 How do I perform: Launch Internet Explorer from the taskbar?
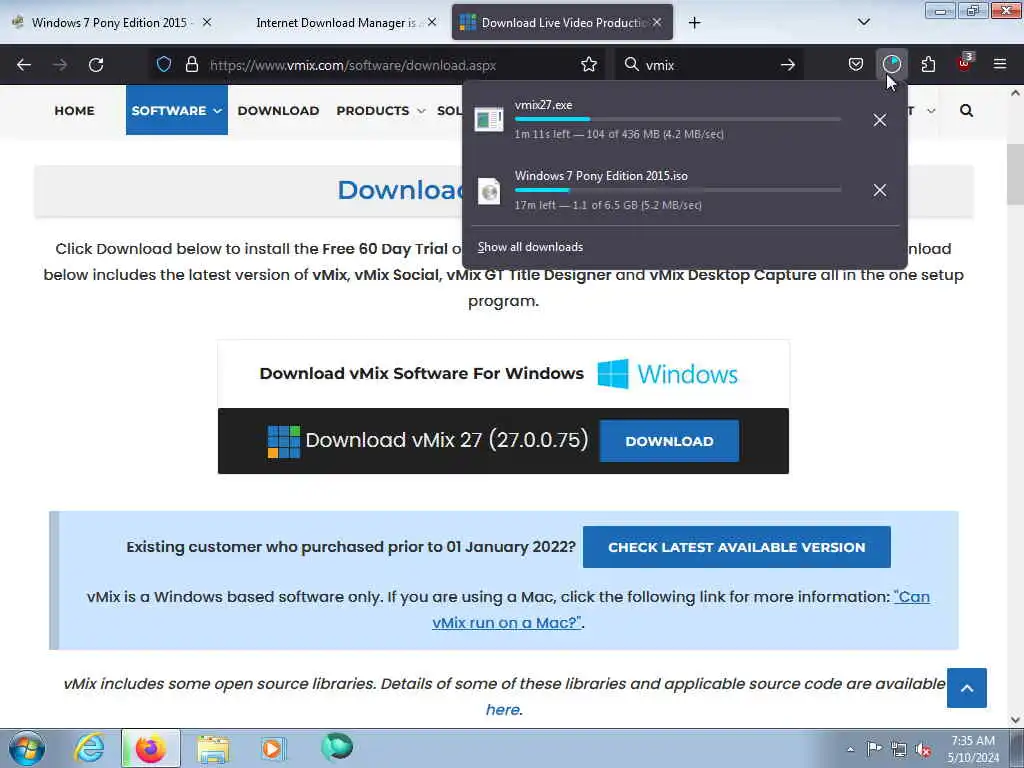point(89,748)
